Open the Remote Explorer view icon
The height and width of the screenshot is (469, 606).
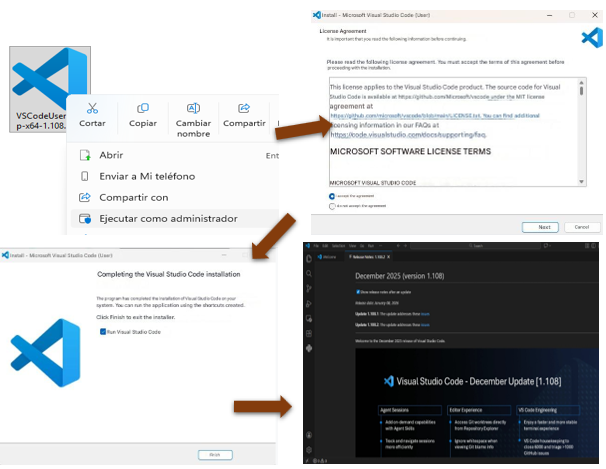click(x=309, y=319)
